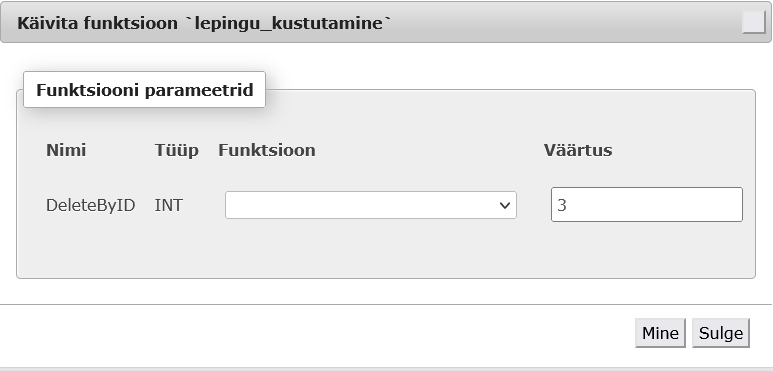
Task: Click the DeleteByID parameter name
Action: [x=90, y=205]
